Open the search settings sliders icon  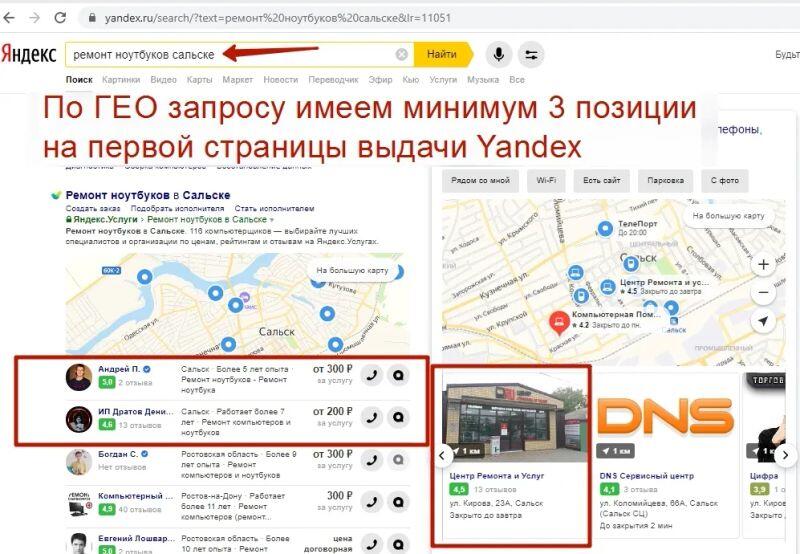pyautogui.click(x=530, y=54)
